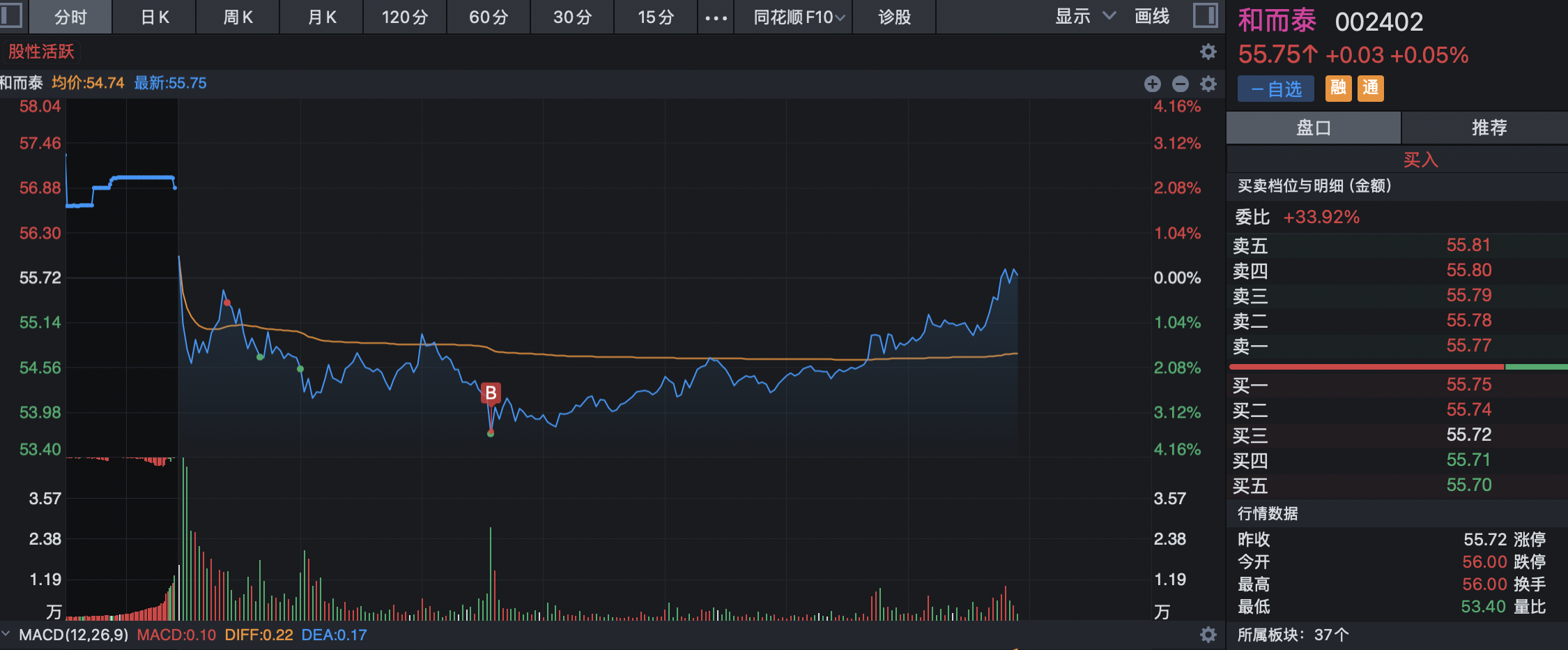Open chart settings gear beside zoom icons
Screen dimensions: 1568x650
[x=1208, y=84]
